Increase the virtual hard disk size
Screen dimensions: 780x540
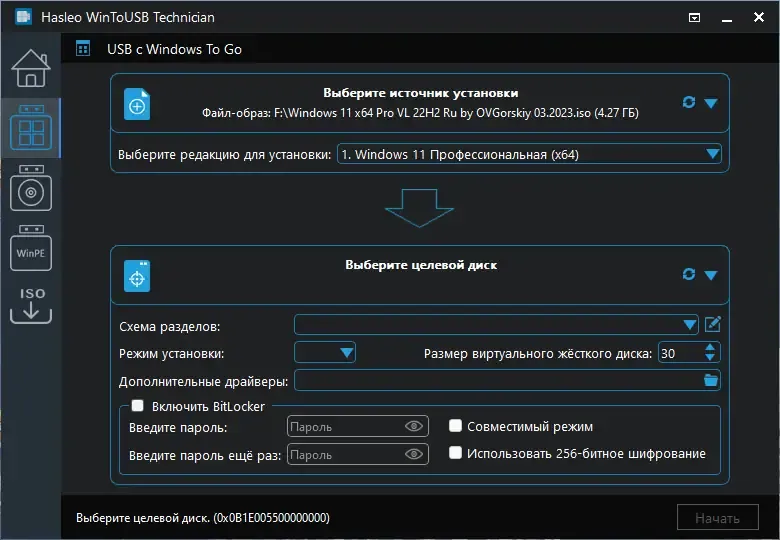pos(710,348)
